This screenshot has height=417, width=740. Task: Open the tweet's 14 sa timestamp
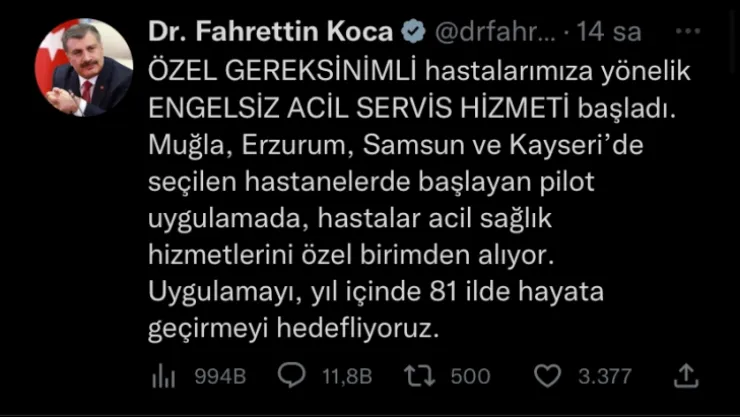[x=609, y=32]
